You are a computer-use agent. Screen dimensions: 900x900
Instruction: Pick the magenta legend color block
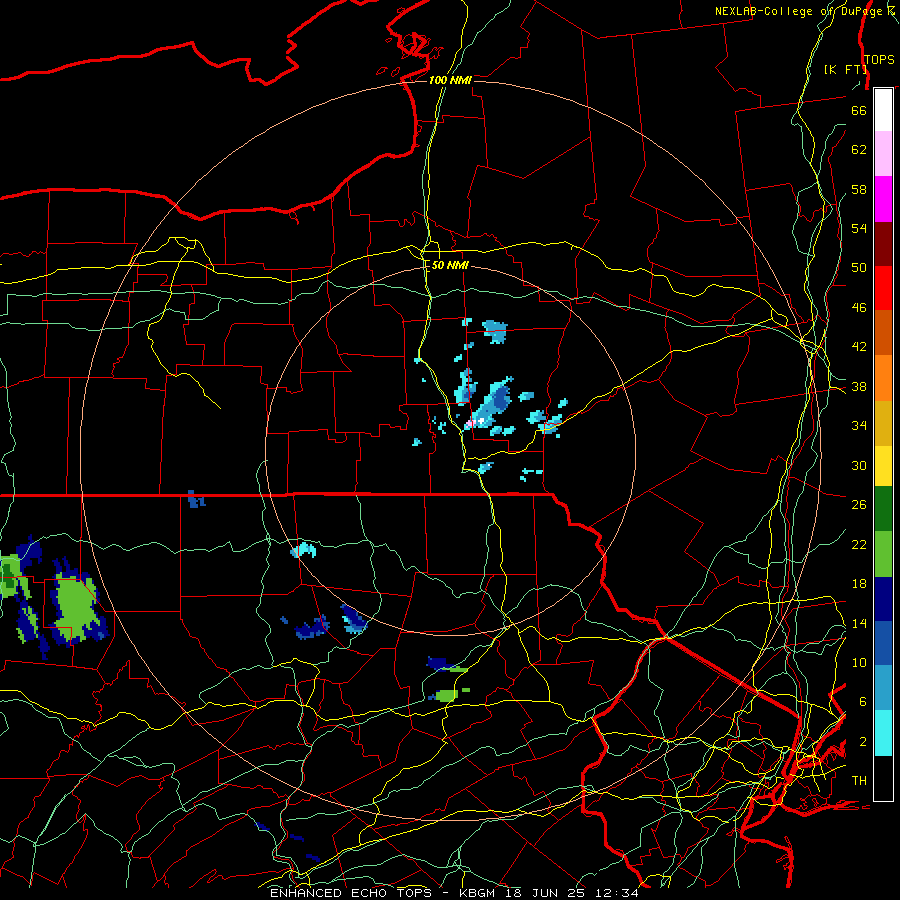[x=883, y=199]
